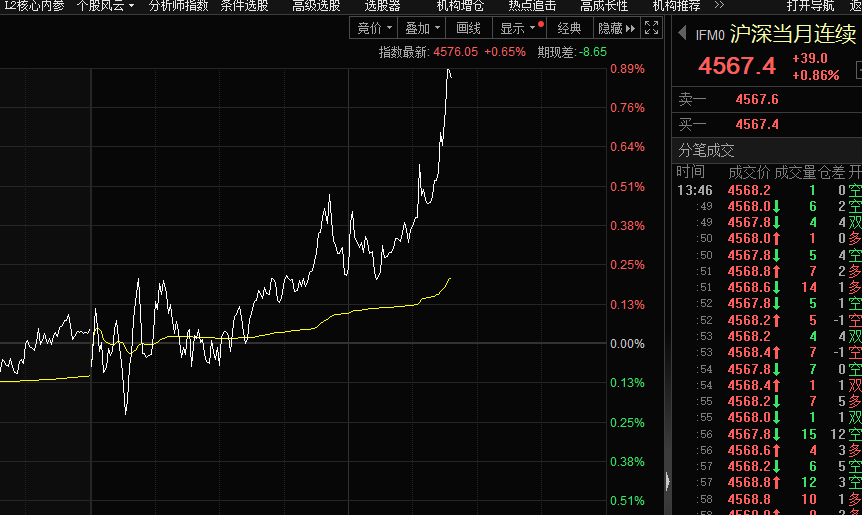The image size is (862, 515).
Task: Open the 竞价 dropdown
Action: (x=375, y=28)
